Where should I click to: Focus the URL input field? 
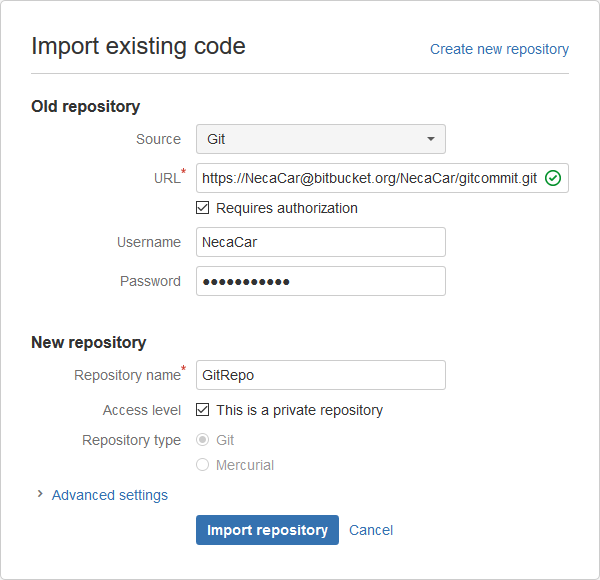click(x=370, y=178)
